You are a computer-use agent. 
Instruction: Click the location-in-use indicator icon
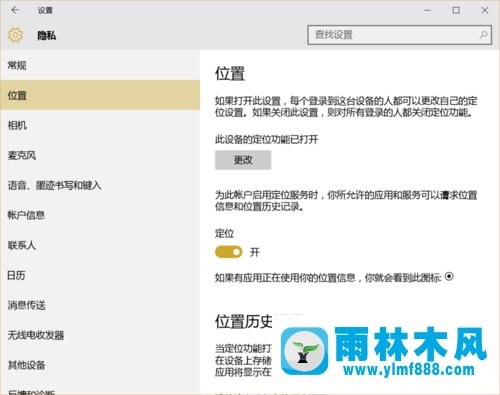point(449,276)
